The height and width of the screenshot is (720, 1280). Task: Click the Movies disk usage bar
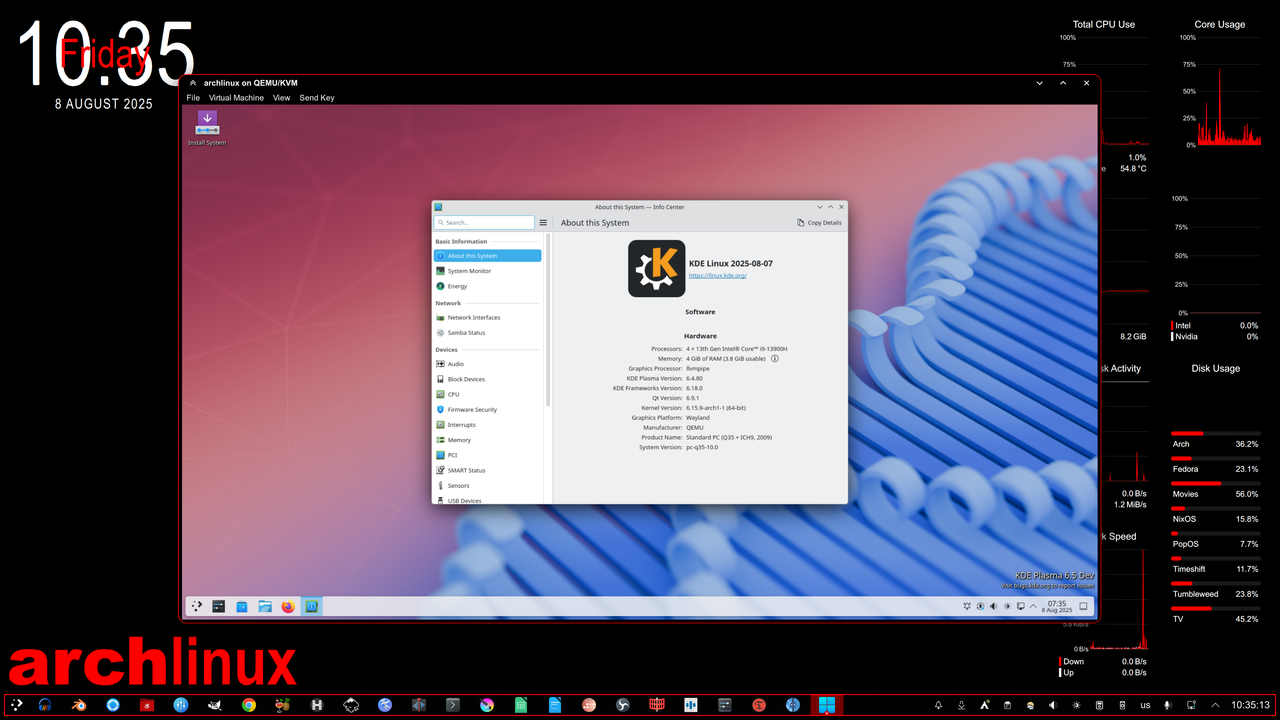[1215, 484]
